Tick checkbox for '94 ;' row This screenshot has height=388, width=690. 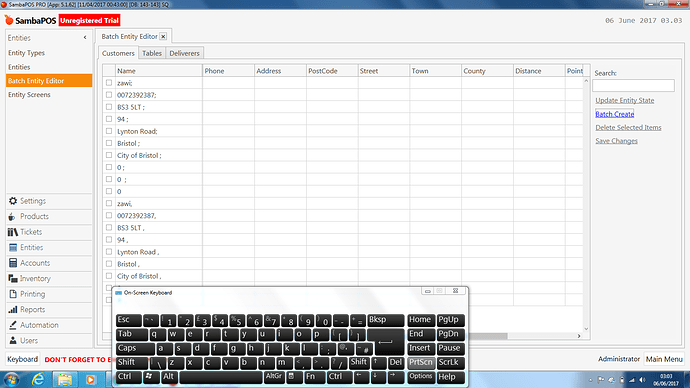pyautogui.click(x=109, y=119)
